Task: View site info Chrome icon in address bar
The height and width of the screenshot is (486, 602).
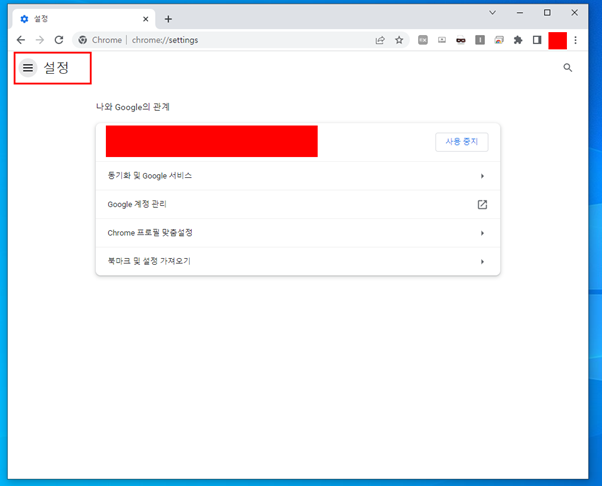Action: click(x=83, y=40)
